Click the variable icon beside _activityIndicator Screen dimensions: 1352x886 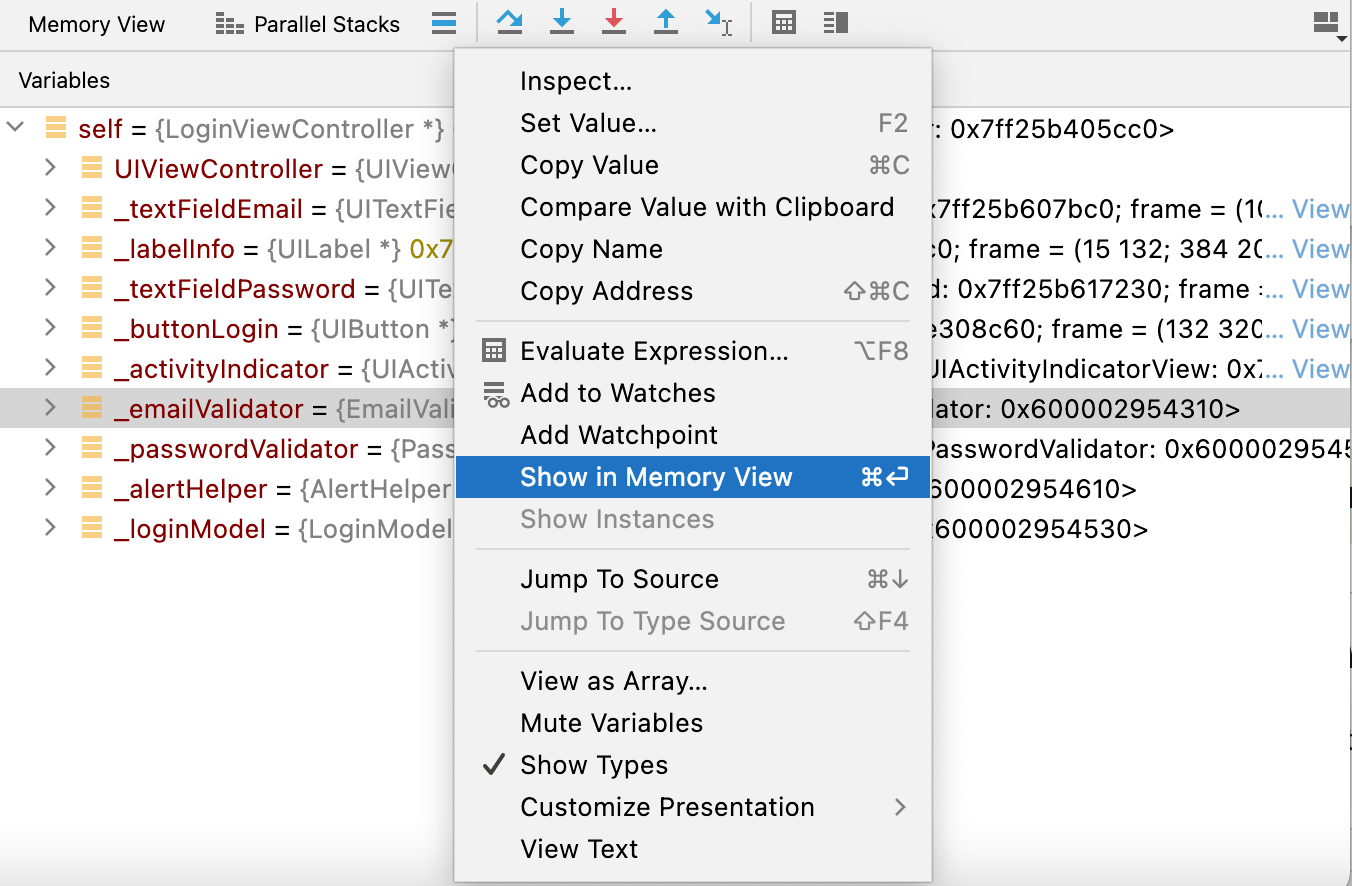coord(92,369)
